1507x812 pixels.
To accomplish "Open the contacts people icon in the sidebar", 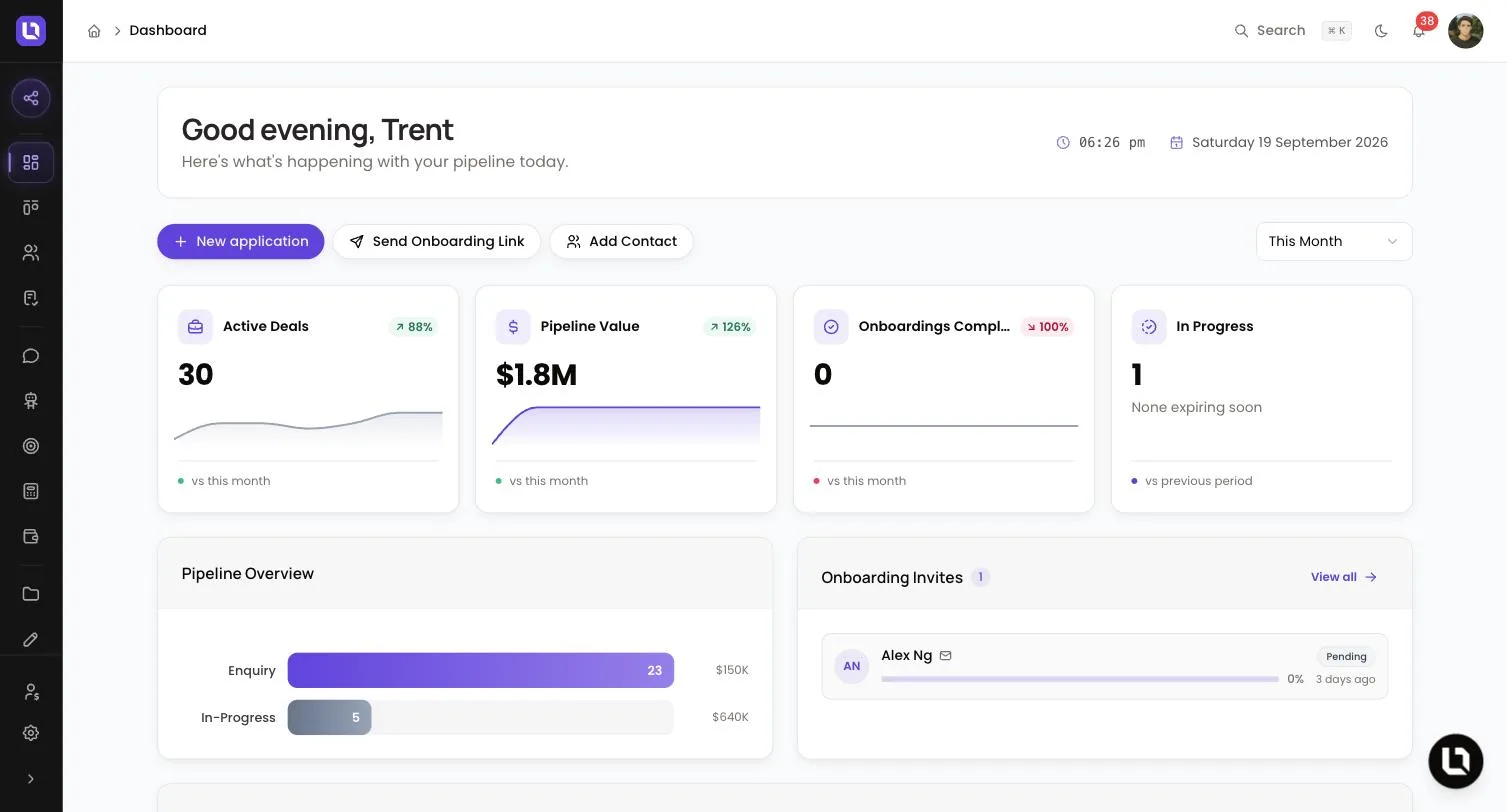I will coord(31,253).
